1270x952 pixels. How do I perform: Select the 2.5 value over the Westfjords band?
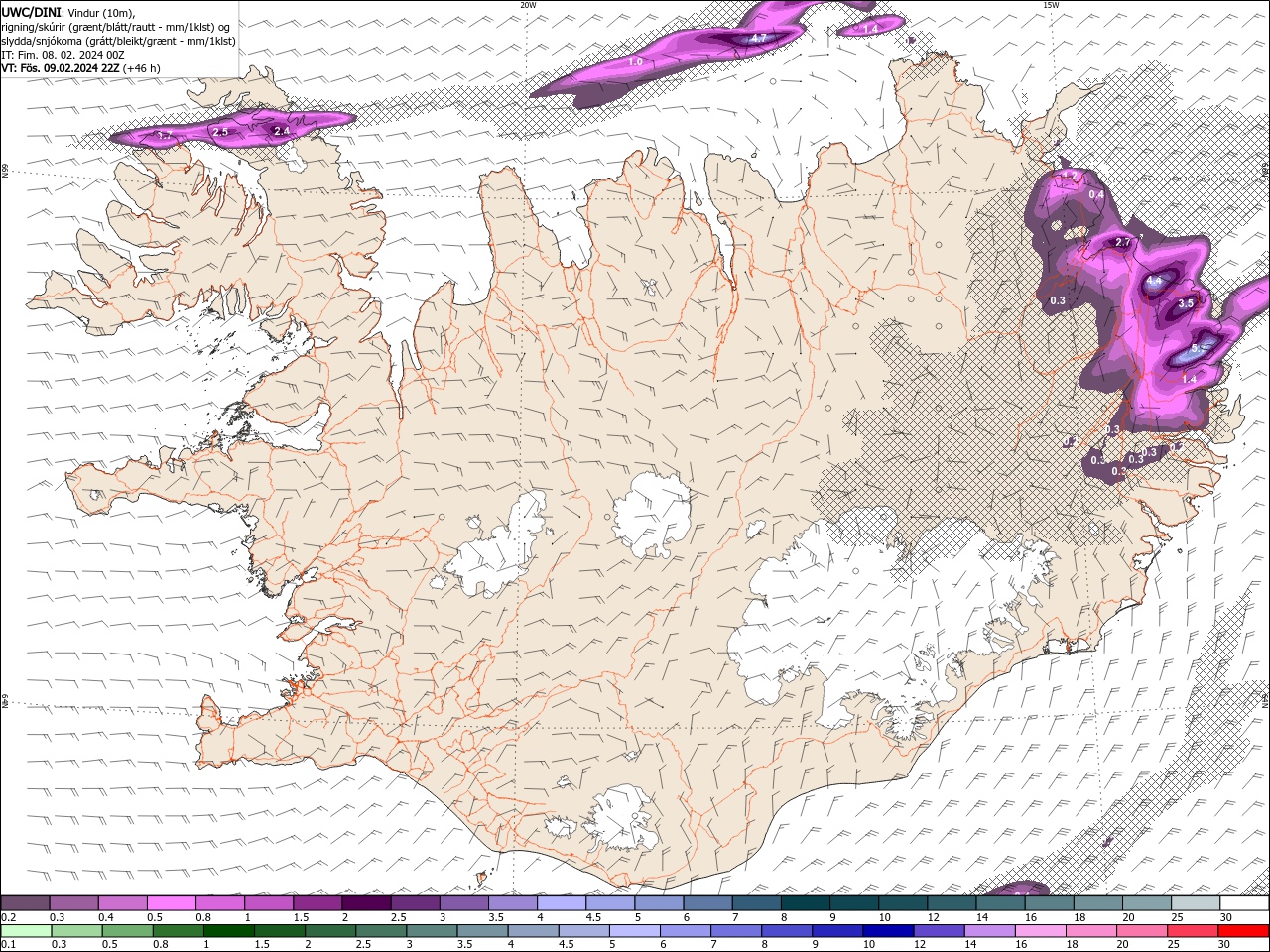(x=220, y=131)
